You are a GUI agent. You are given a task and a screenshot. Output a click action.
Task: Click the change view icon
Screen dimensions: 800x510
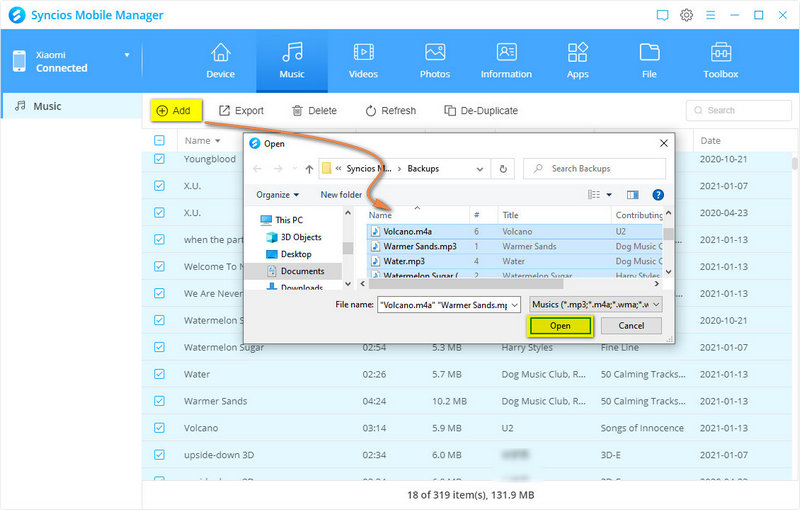(x=594, y=194)
